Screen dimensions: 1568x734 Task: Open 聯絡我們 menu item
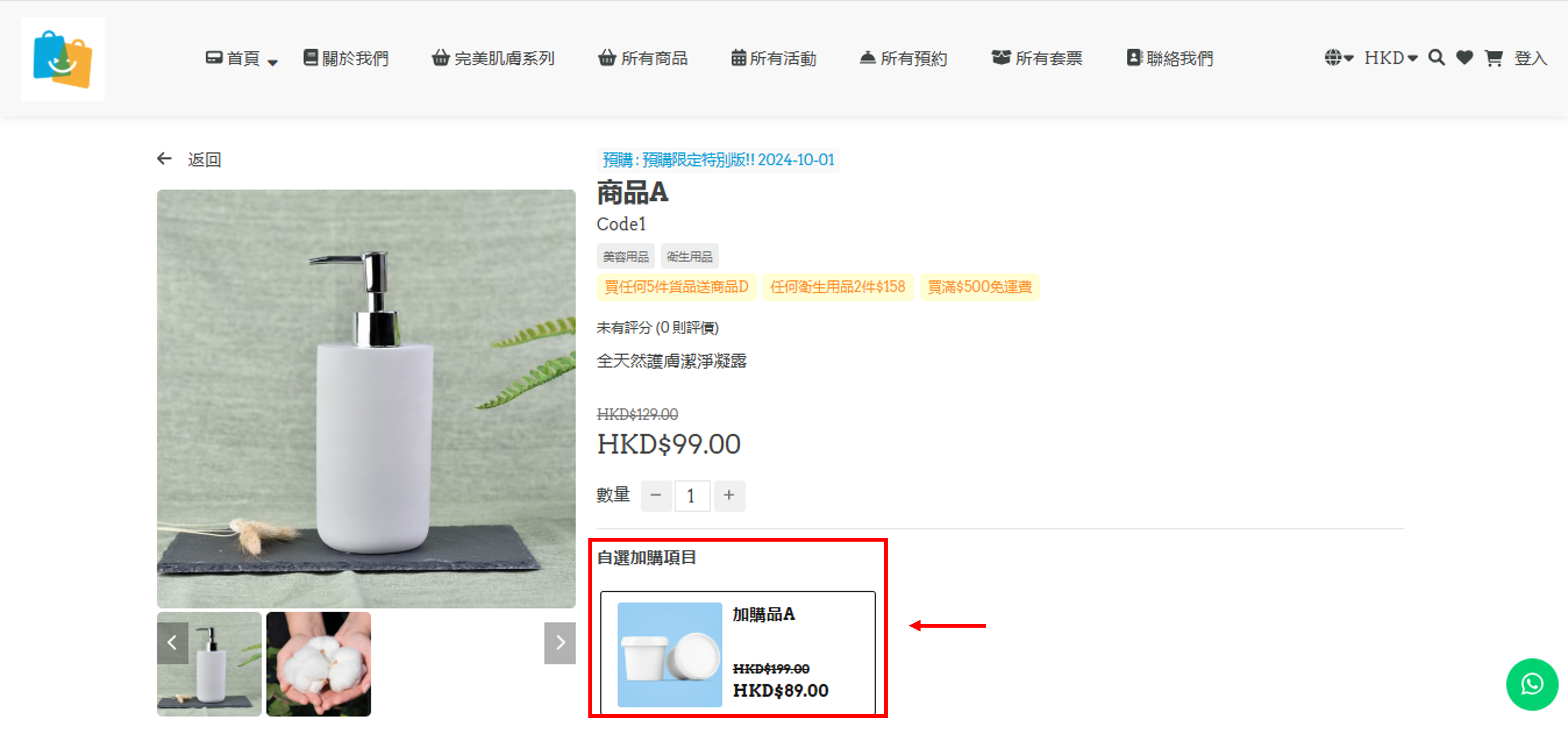point(1170,58)
